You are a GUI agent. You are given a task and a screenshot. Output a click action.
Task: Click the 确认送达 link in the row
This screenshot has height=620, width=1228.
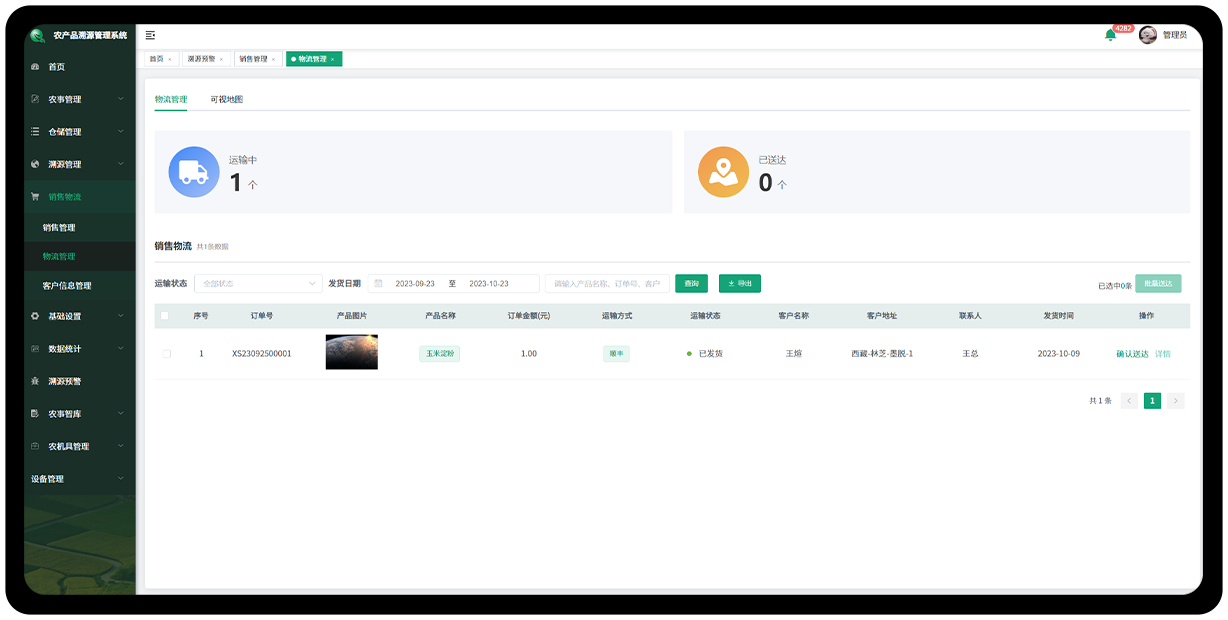click(1132, 354)
